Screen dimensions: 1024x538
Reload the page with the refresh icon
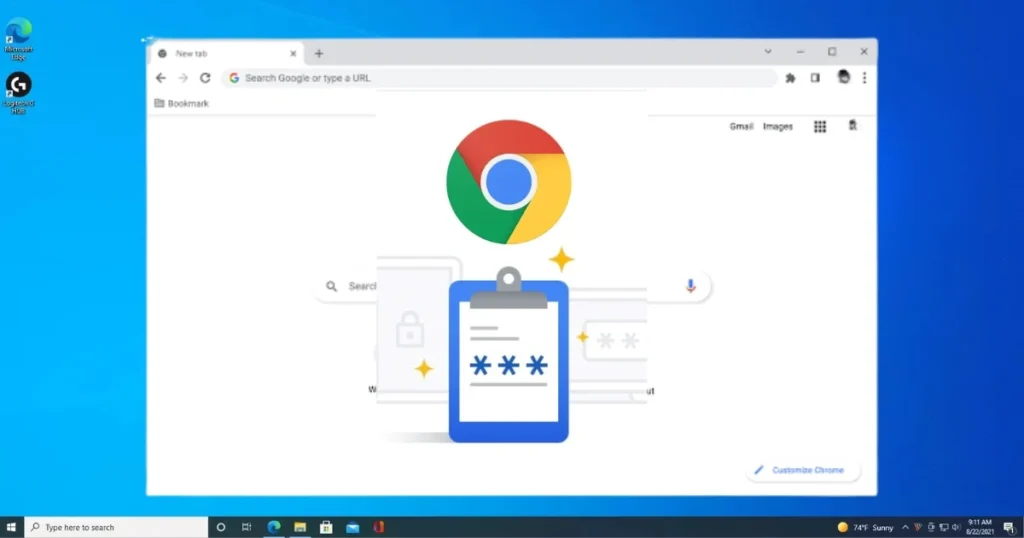click(205, 78)
